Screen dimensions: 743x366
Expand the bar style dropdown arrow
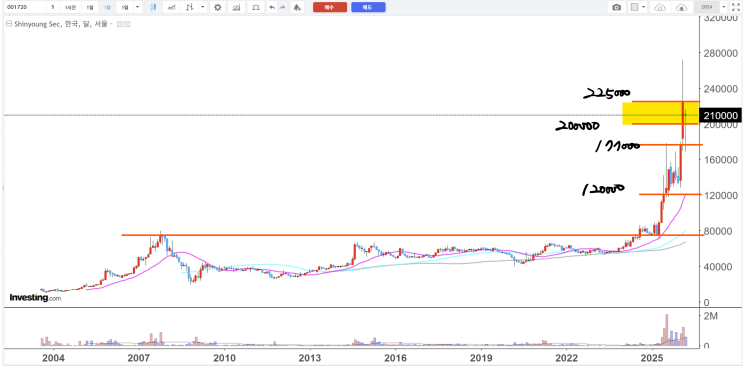click(203, 7)
